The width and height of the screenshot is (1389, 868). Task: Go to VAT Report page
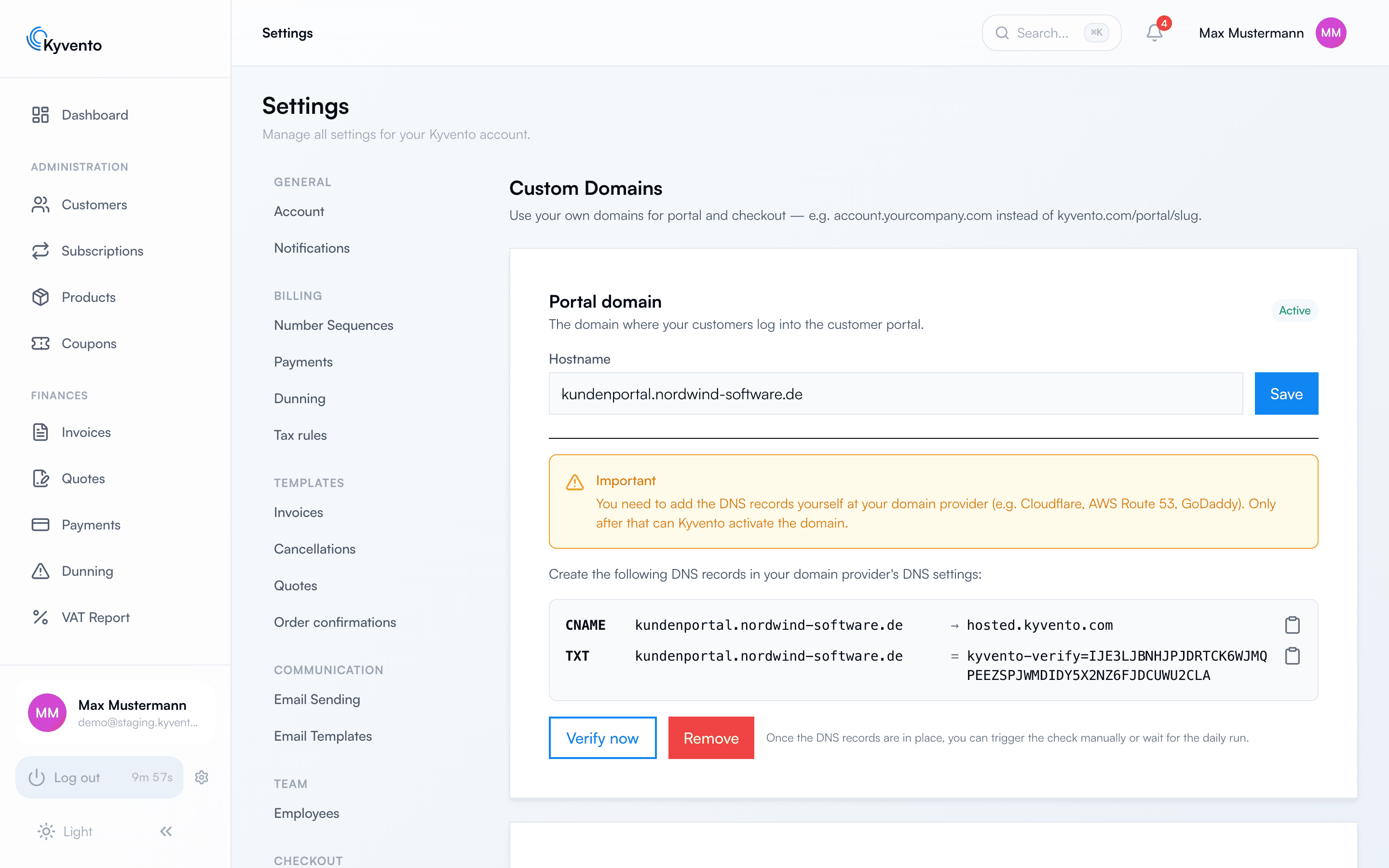(x=95, y=617)
